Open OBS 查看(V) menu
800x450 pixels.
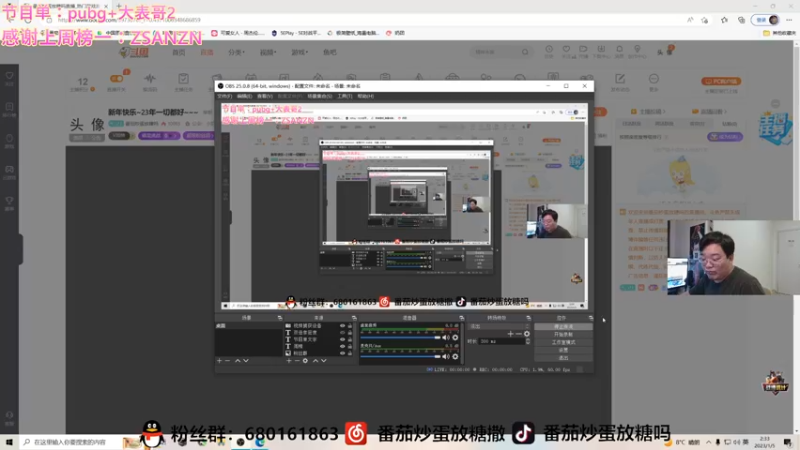click(x=264, y=96)
